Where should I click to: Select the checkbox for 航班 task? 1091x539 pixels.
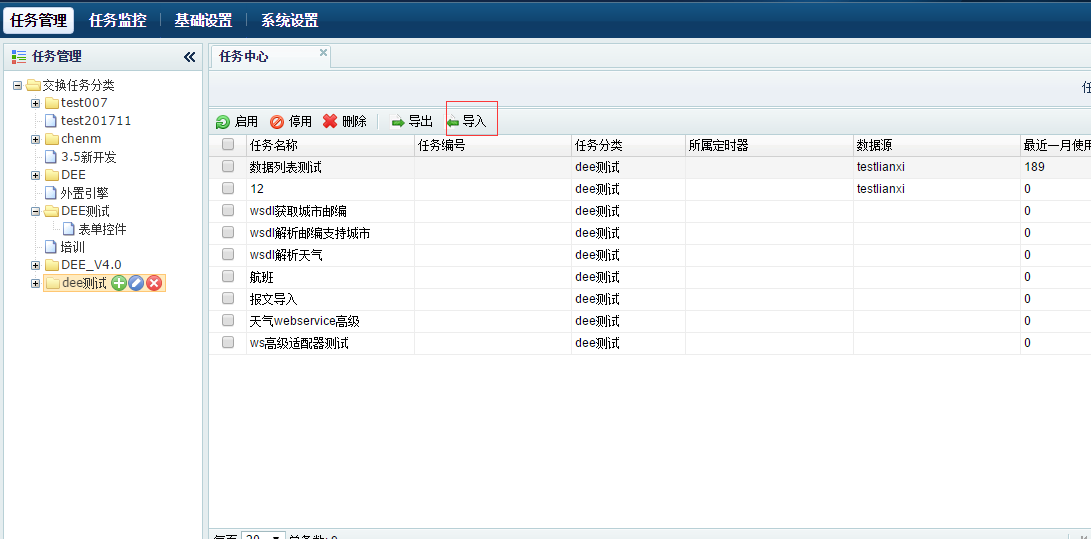tap(228, 277)
